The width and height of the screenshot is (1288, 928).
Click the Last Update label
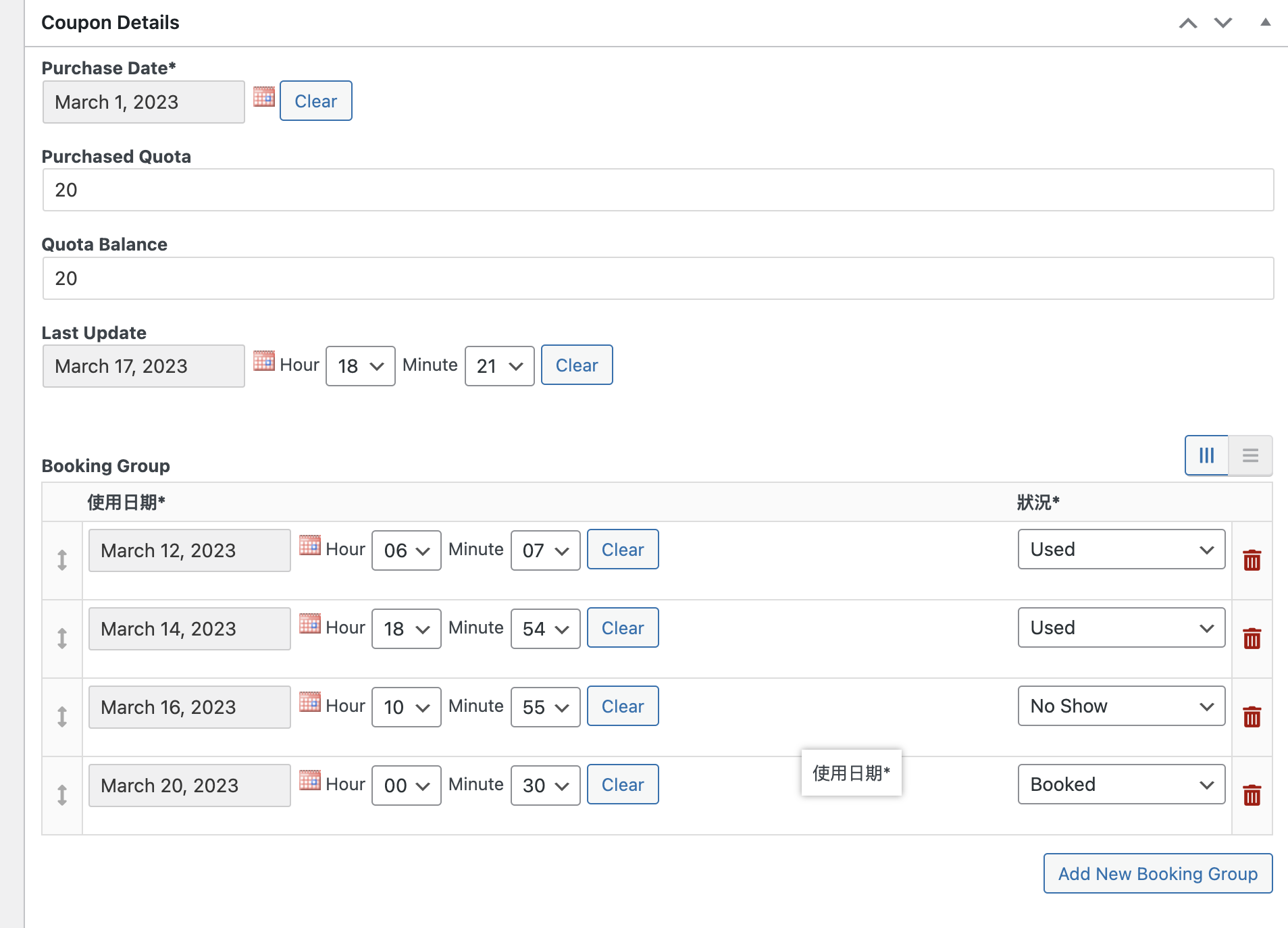click(x=94, y=333)
